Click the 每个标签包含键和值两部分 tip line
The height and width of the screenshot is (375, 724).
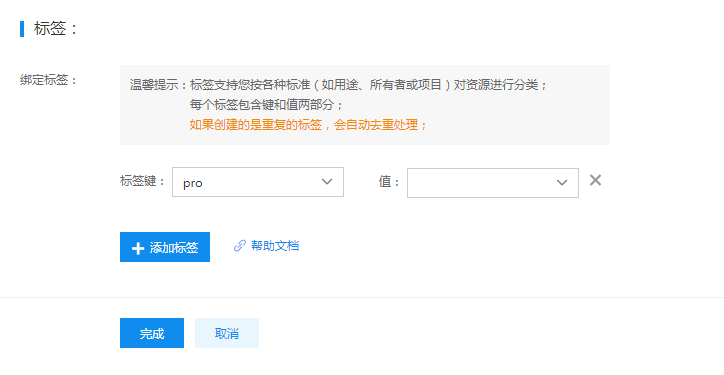click(x=266, y=105)
